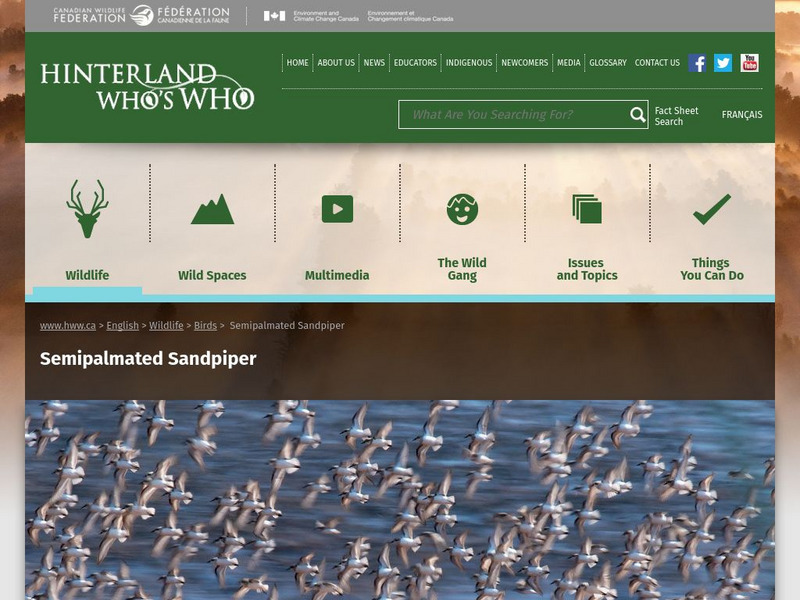This screenshot has height=600, width=800.
Task: Click the play button Multimedia icon
Action: [x=337, y=209]
